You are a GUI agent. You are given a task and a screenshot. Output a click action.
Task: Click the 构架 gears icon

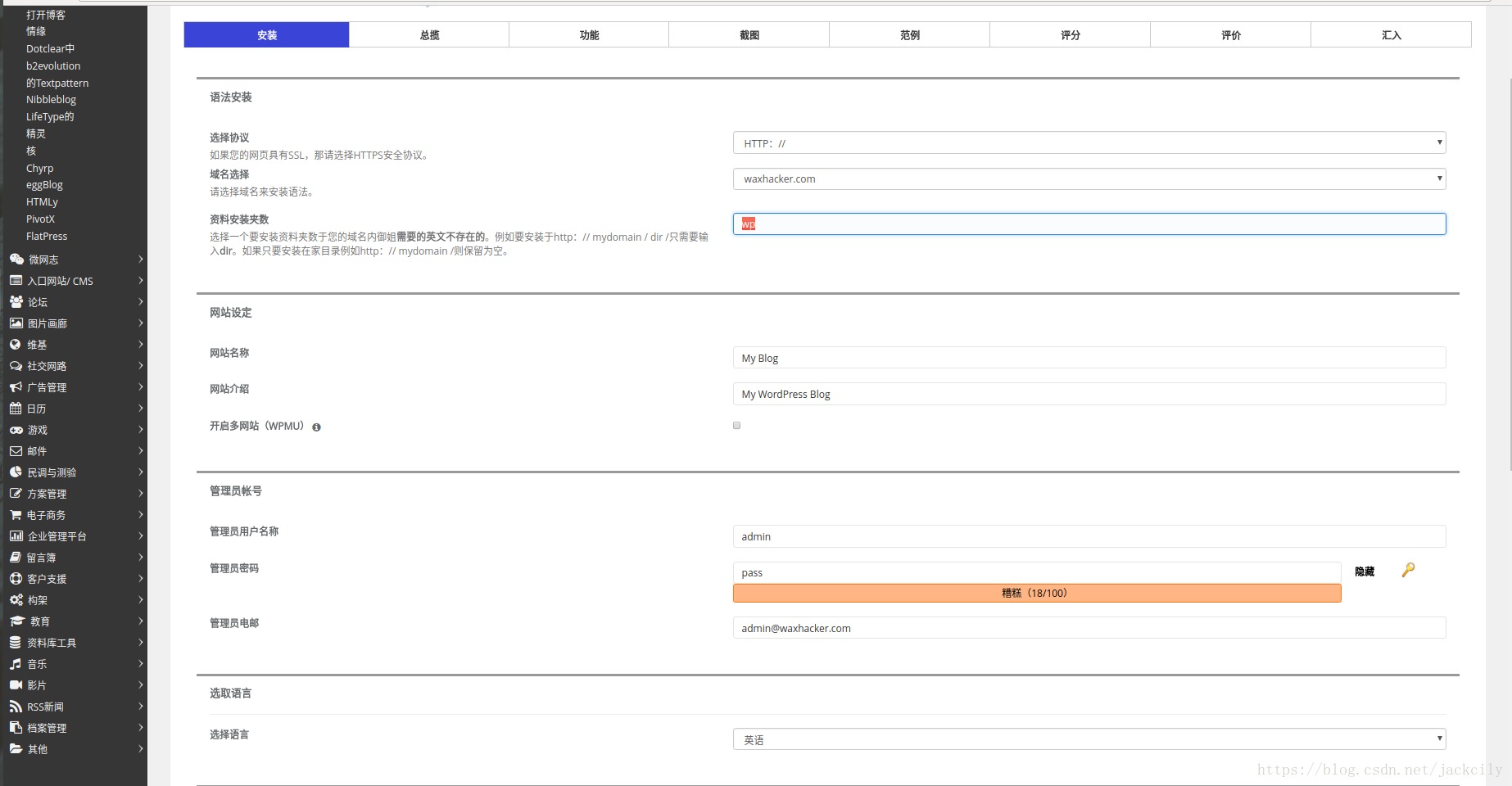[16, 600]
